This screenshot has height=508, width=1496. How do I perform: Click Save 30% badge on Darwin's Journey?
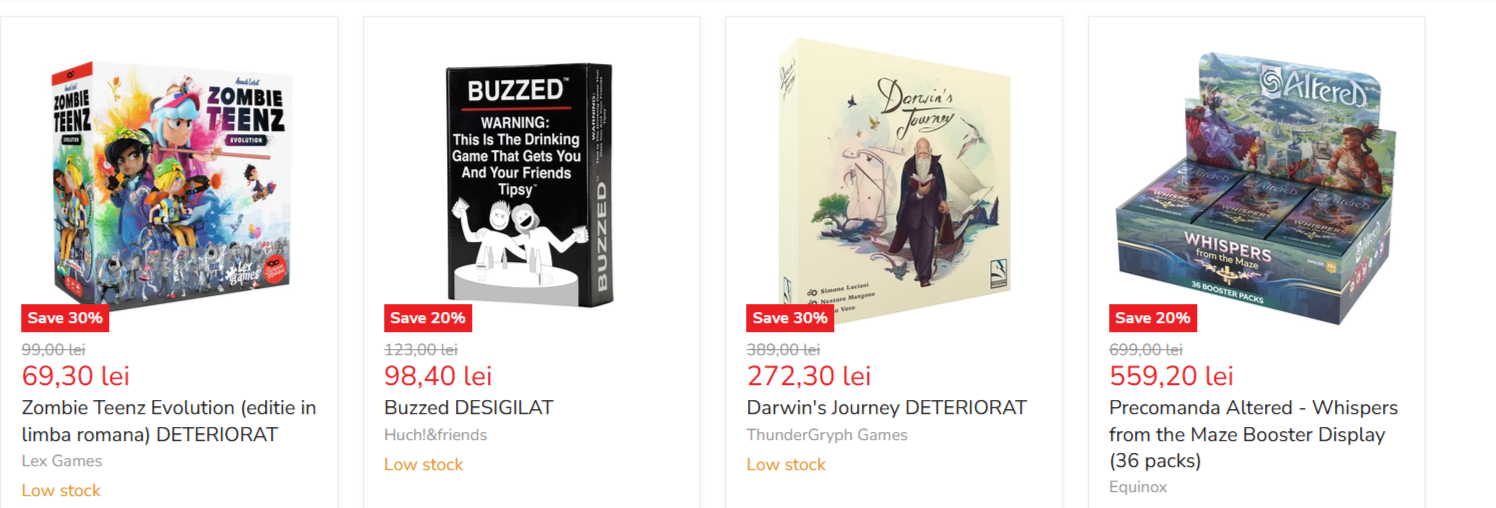click(790, 318)
